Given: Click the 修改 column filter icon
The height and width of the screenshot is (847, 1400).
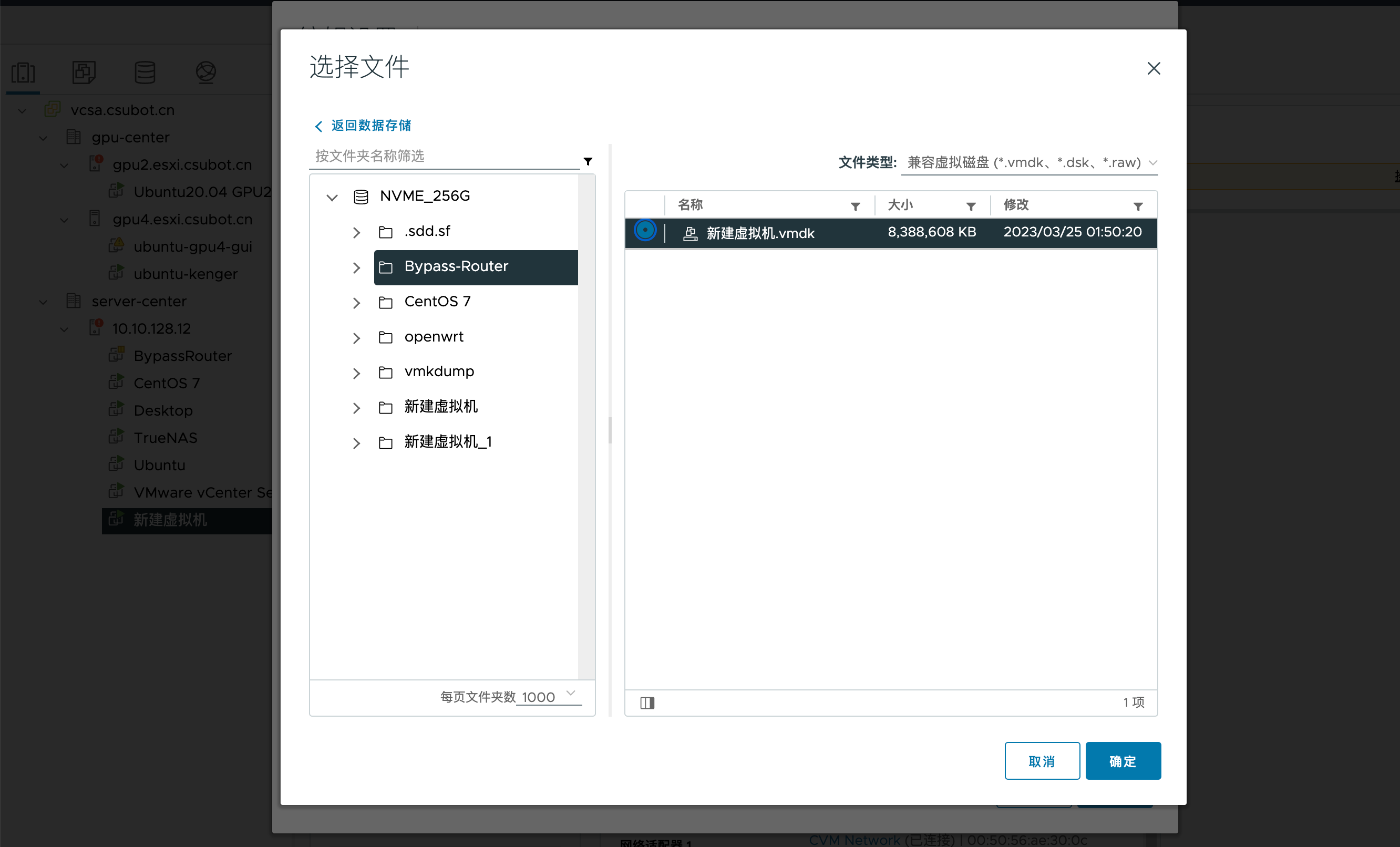Looking at the screenshot, I should coord(1137,207).
